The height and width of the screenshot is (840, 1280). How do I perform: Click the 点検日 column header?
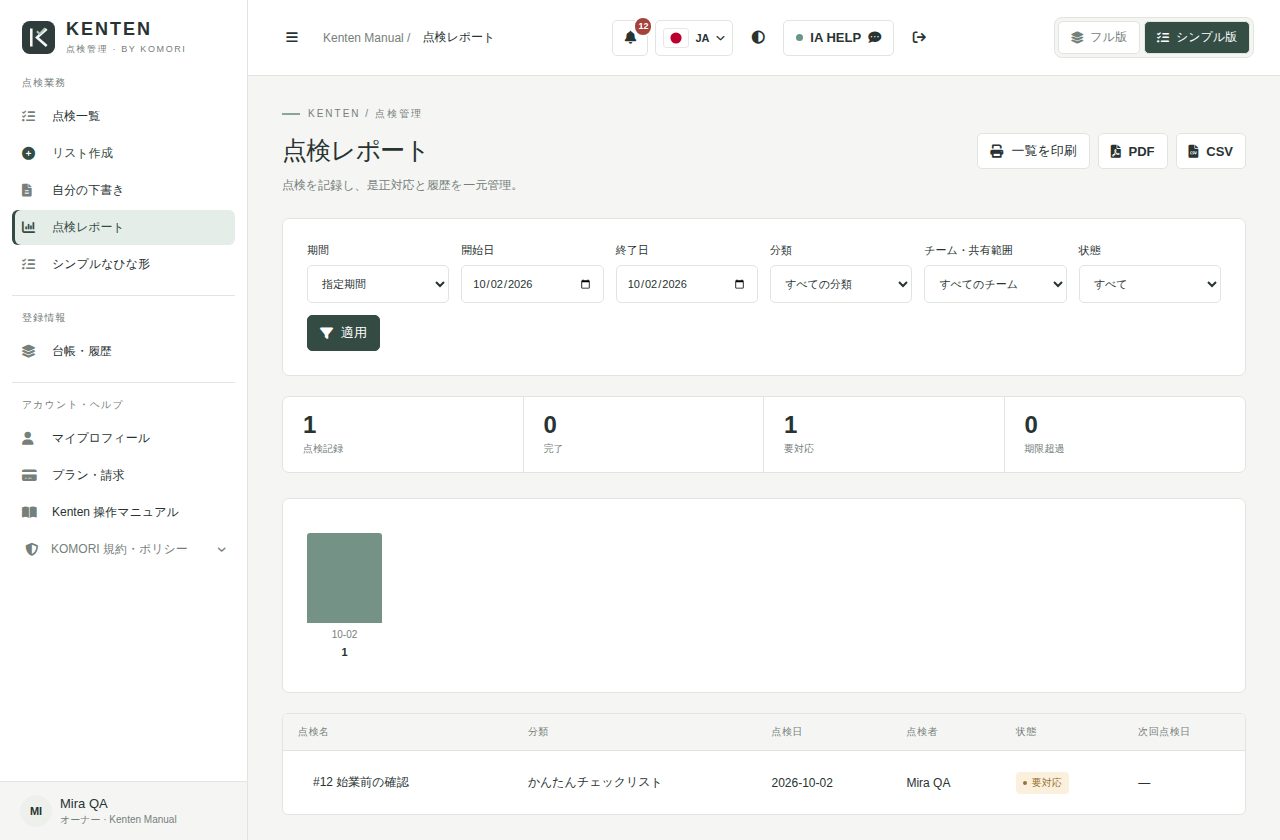point(786,732)
